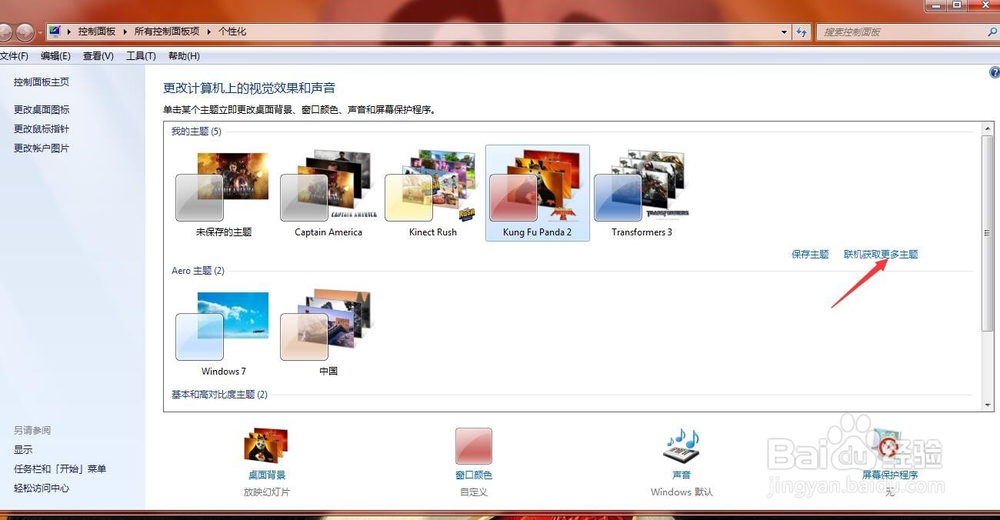Click the 联机获取更多主题 link
Screen dimensions: 1000x520
click(881, 254)
